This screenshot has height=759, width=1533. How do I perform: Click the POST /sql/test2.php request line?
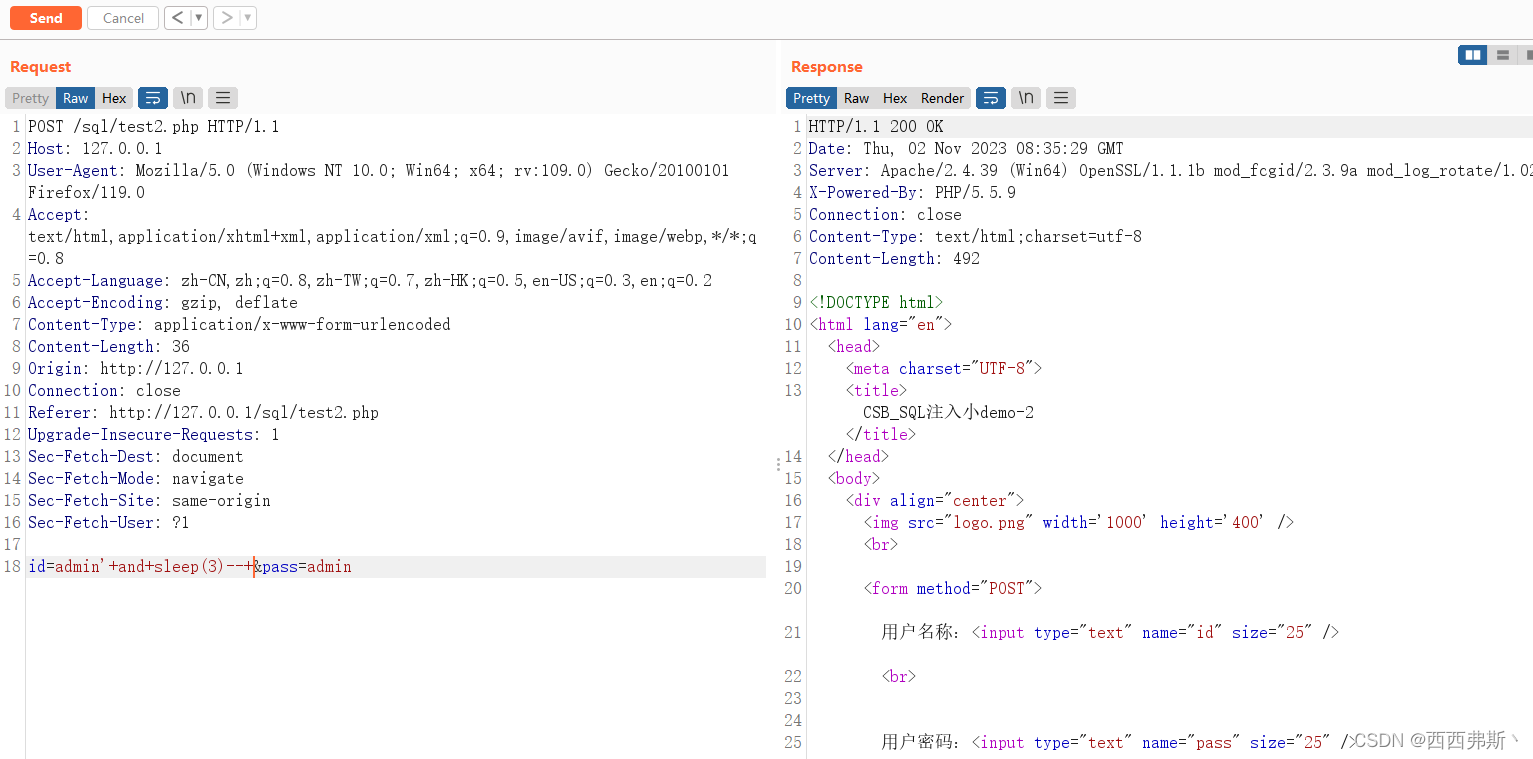tap(153, 127)
